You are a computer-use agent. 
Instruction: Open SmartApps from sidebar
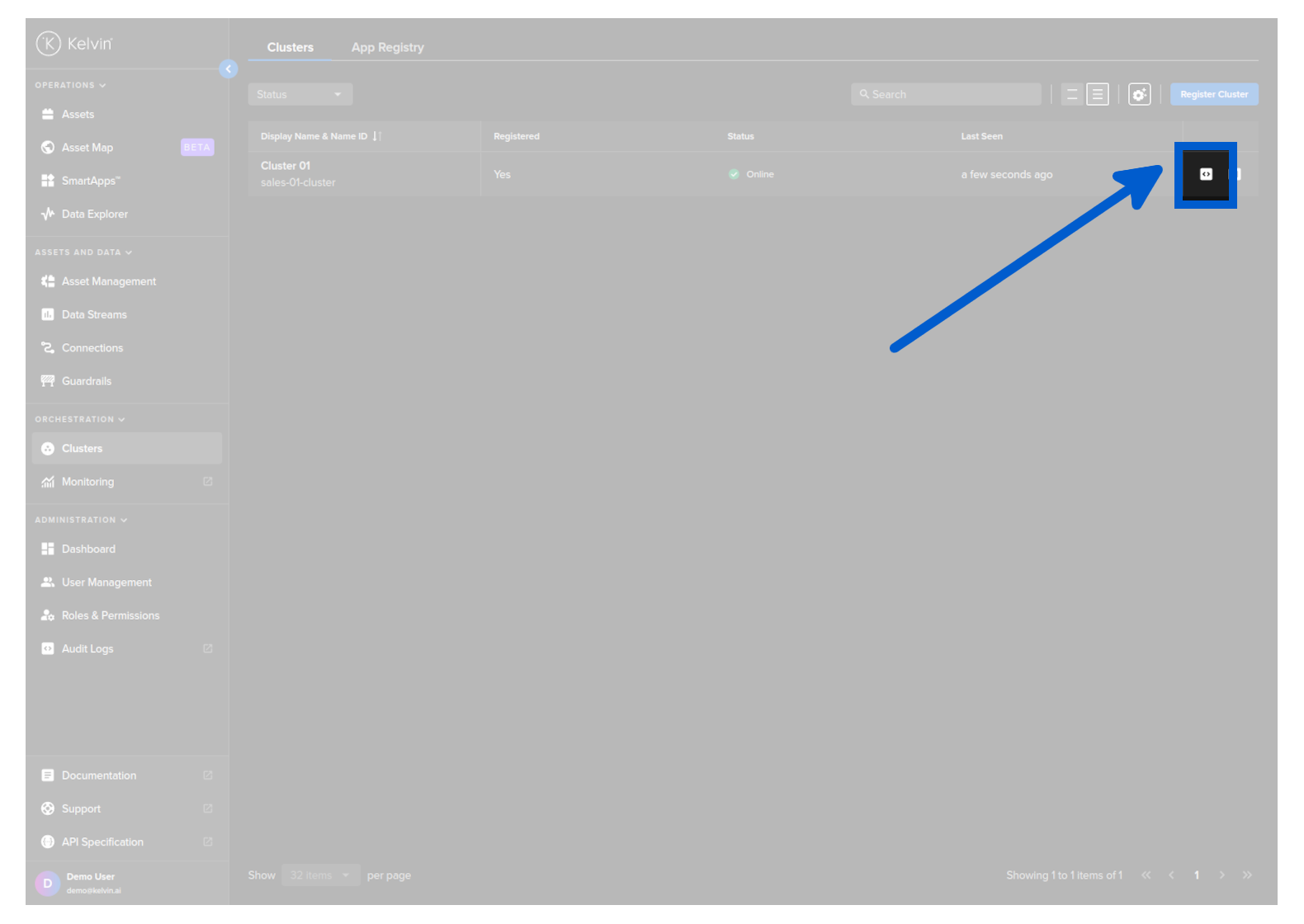90,181
